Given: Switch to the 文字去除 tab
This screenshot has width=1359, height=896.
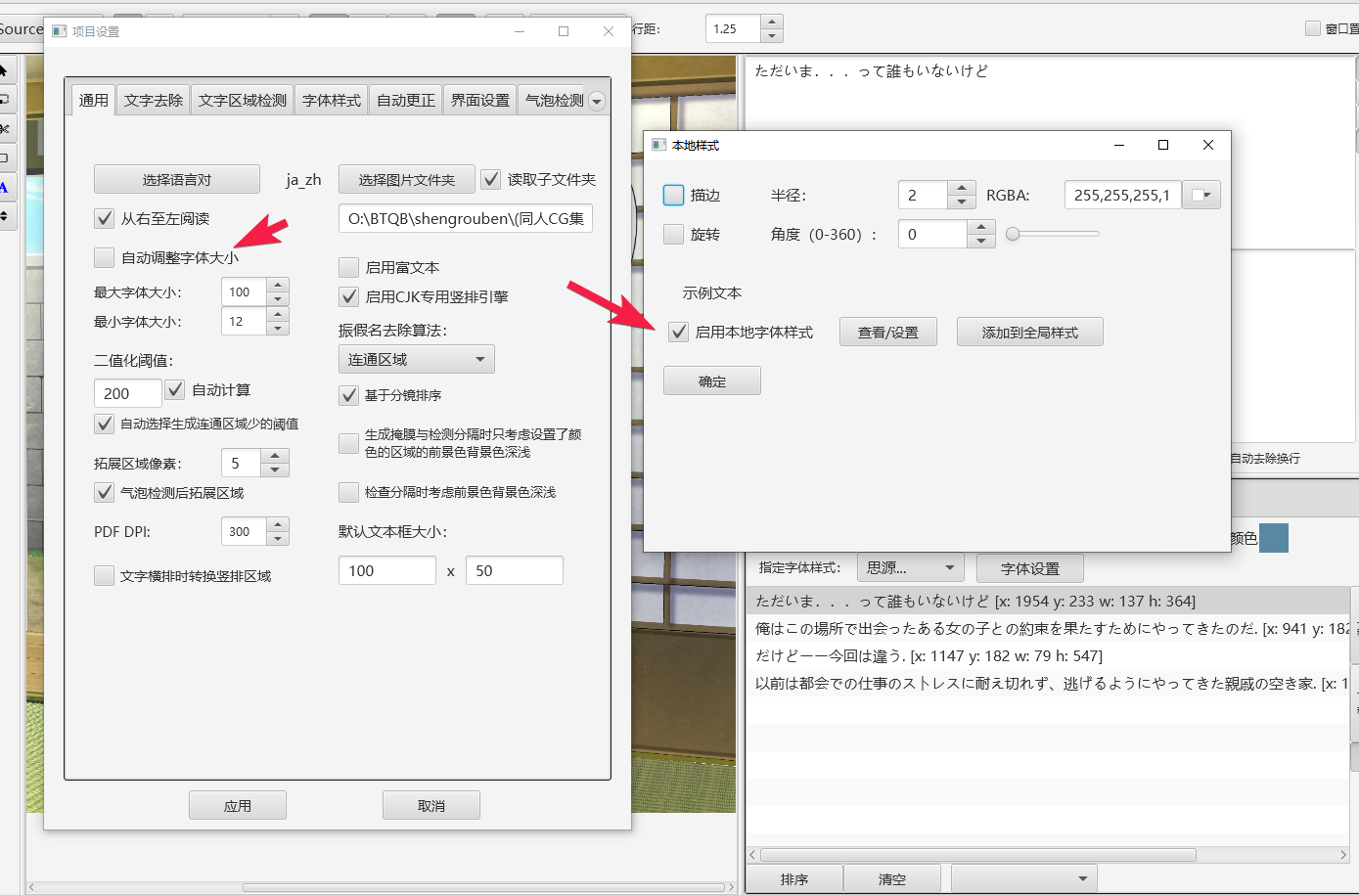Looking at the screenshot, I should pyautogui.click(x=154, y=100).
